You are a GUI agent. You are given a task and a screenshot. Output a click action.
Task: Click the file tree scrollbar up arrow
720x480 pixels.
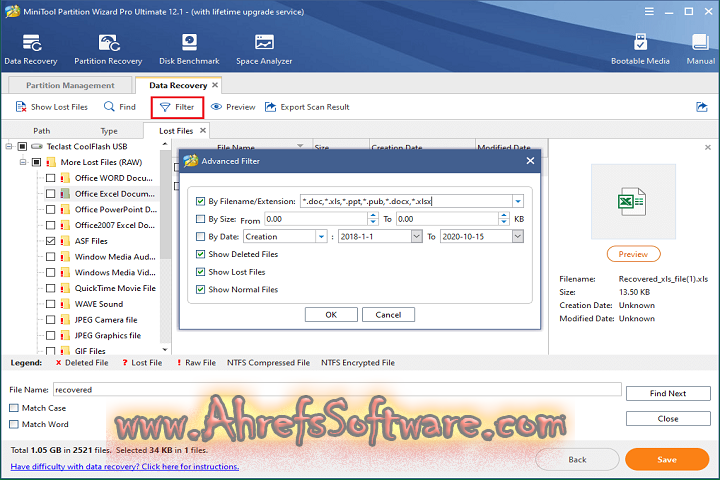coord(165,144)
